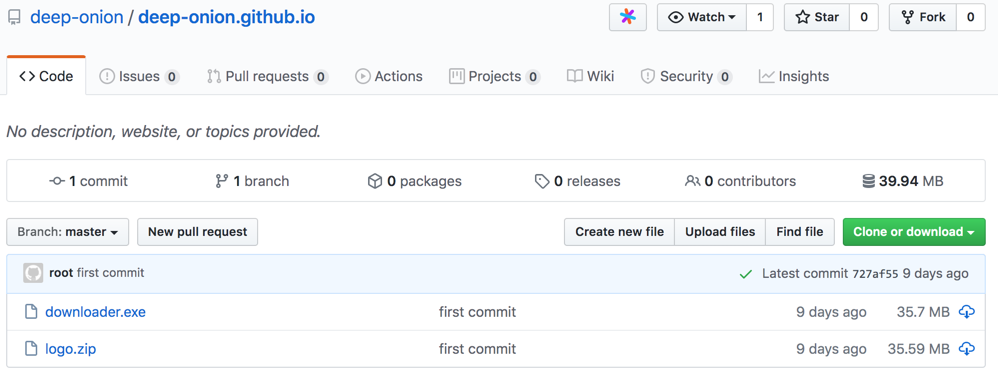Download downloader.exe via cloud icon
This screenshot has height=375, width=998.
966,312
